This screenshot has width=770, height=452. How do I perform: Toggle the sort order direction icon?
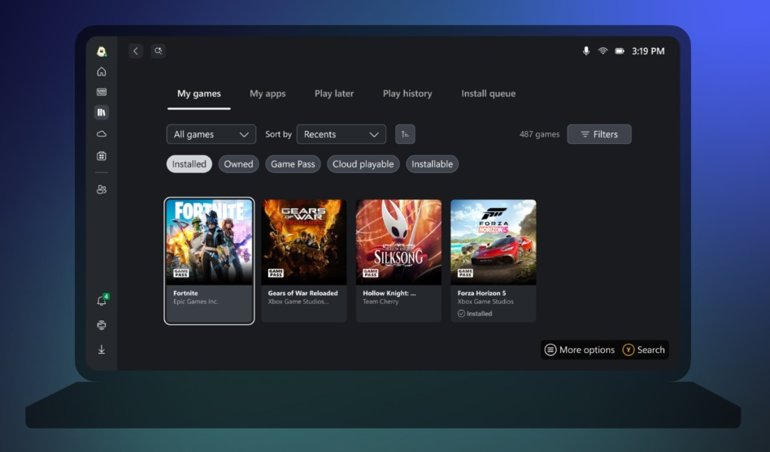(x=405, y=134)
